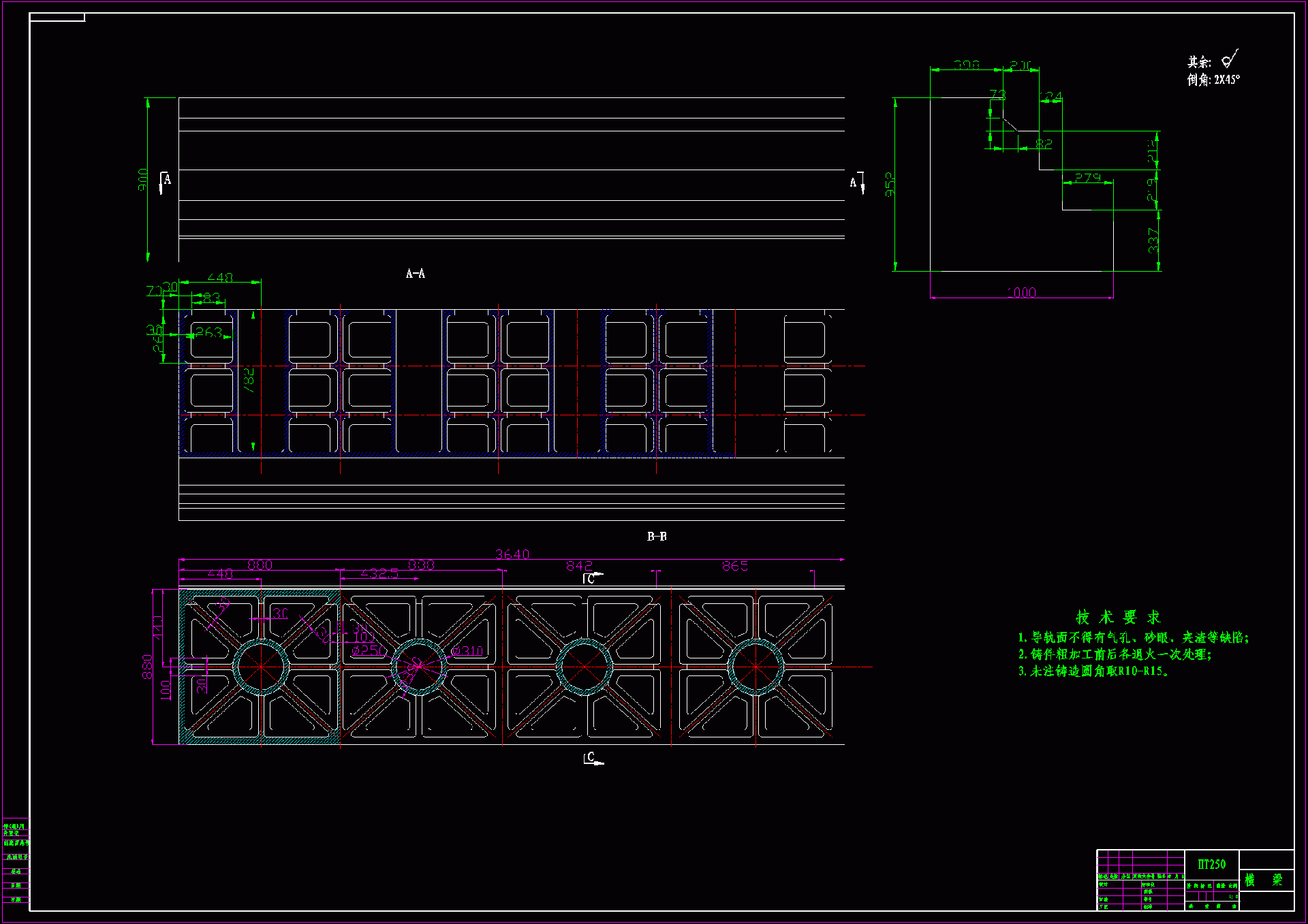
Task: Click the lower C section marker
Action: point(592,758)
